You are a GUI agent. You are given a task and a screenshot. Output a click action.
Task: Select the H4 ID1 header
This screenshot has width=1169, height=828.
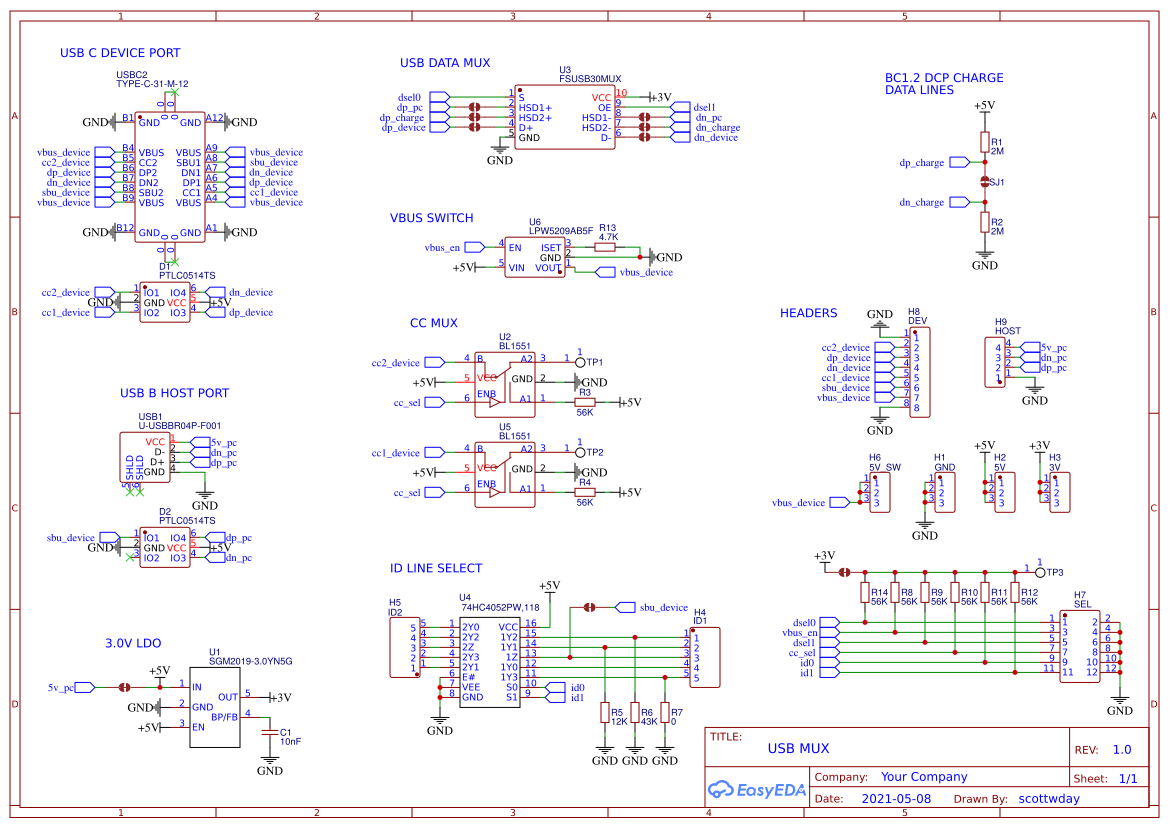coord(705,657)
